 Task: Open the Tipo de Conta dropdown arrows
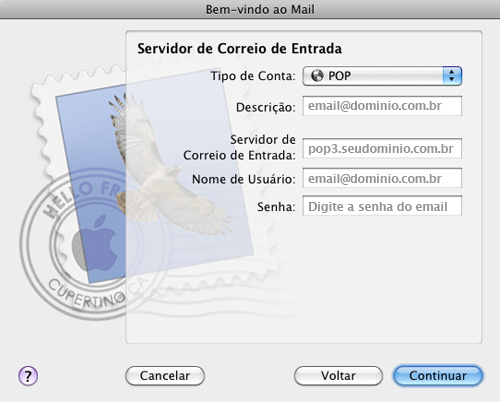(452, 76)
